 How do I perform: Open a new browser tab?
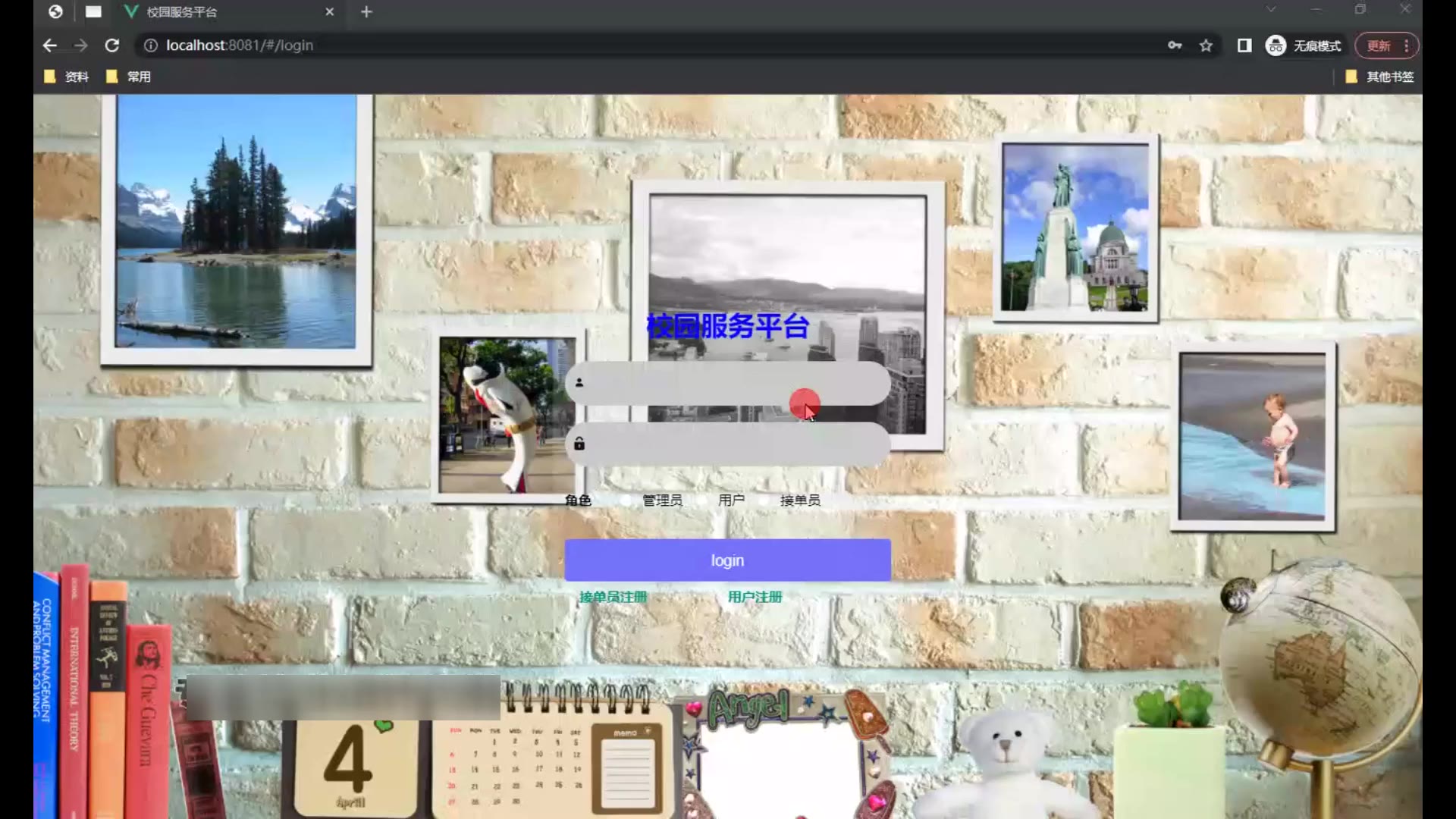[x=366, y=12]
